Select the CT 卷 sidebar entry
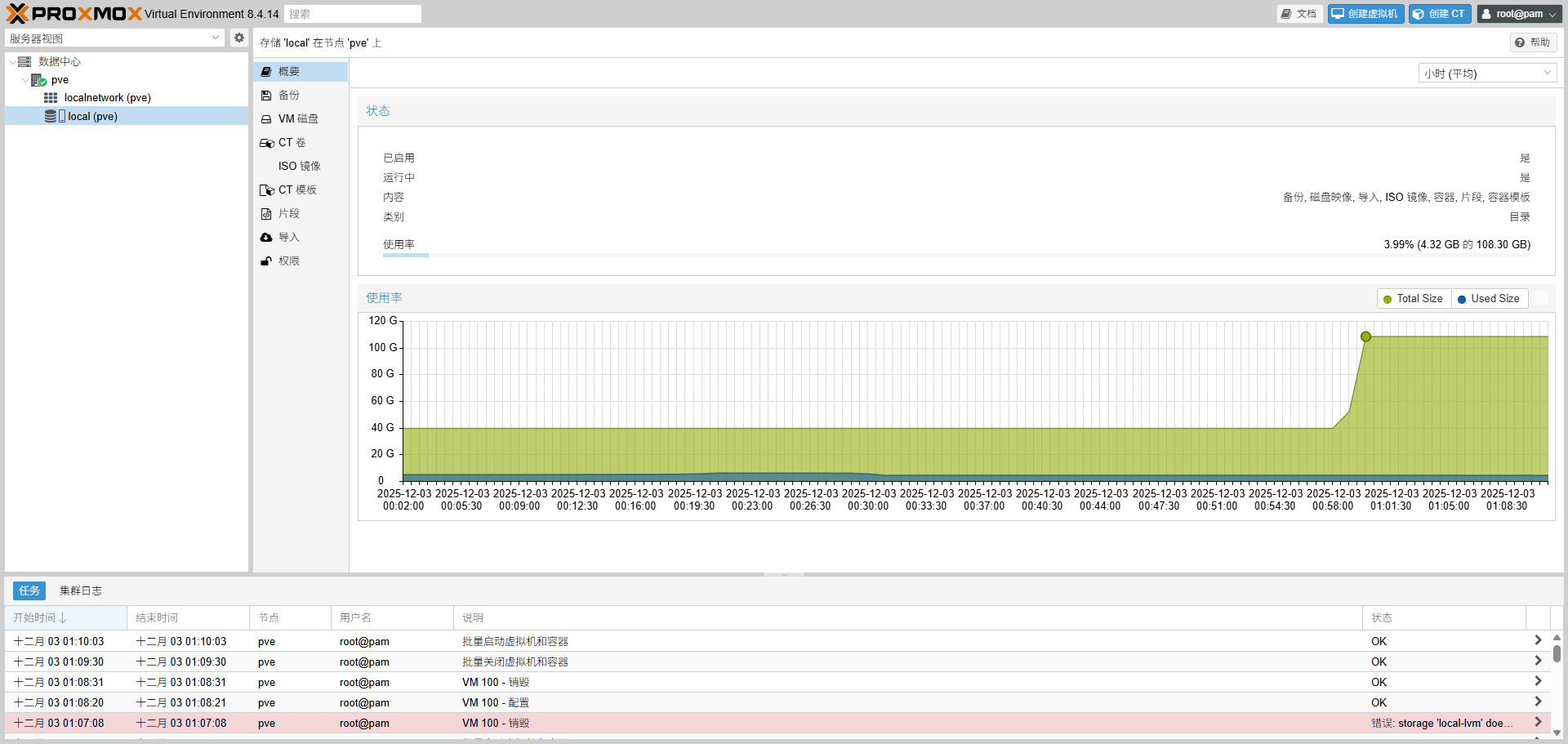 point(290,142)
